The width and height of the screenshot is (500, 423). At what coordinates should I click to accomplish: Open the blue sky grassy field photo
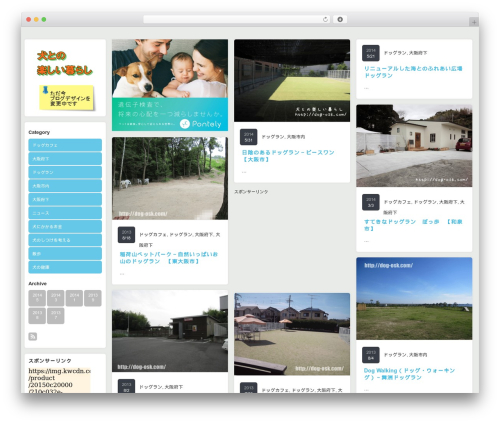[414, 298]
